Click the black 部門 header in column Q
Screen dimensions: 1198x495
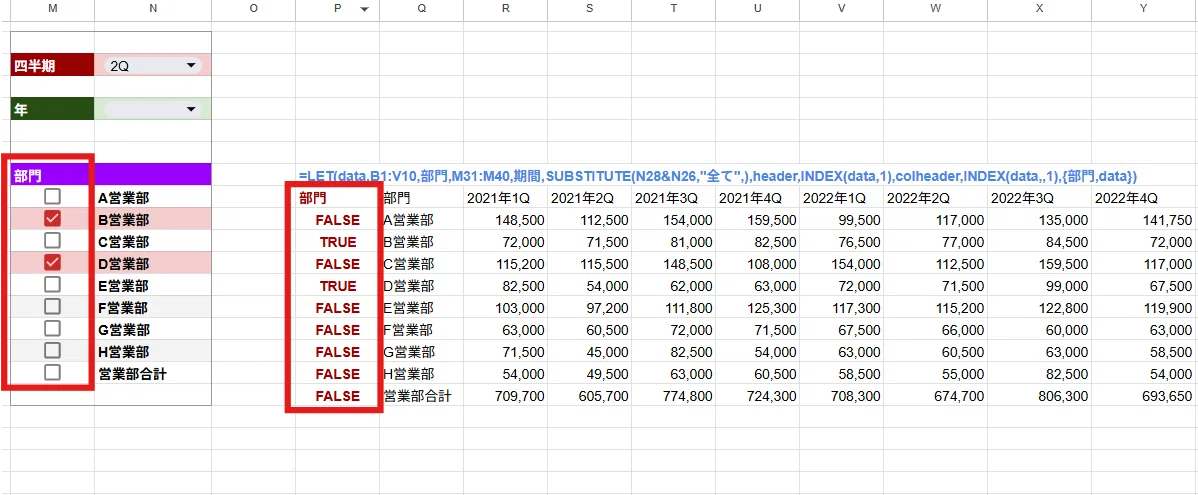click(397, 198)
